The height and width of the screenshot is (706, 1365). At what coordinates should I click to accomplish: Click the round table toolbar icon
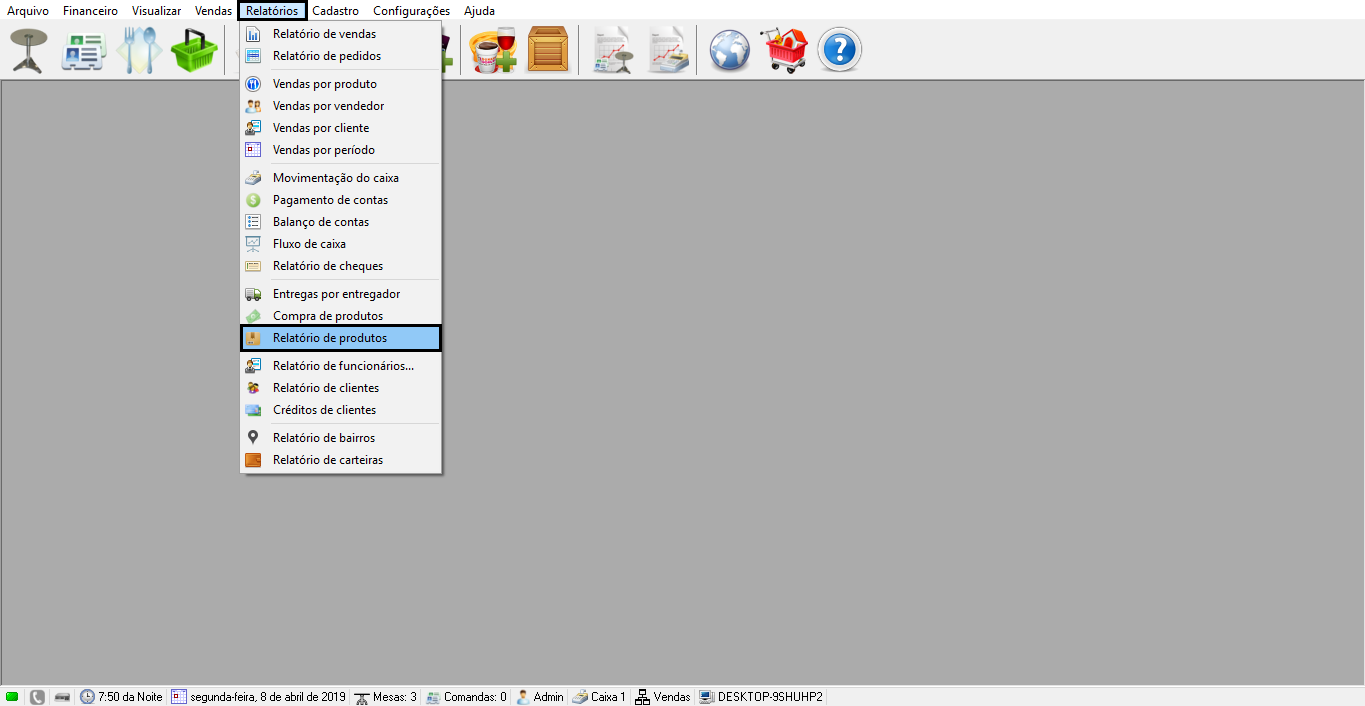click(28, 50)
